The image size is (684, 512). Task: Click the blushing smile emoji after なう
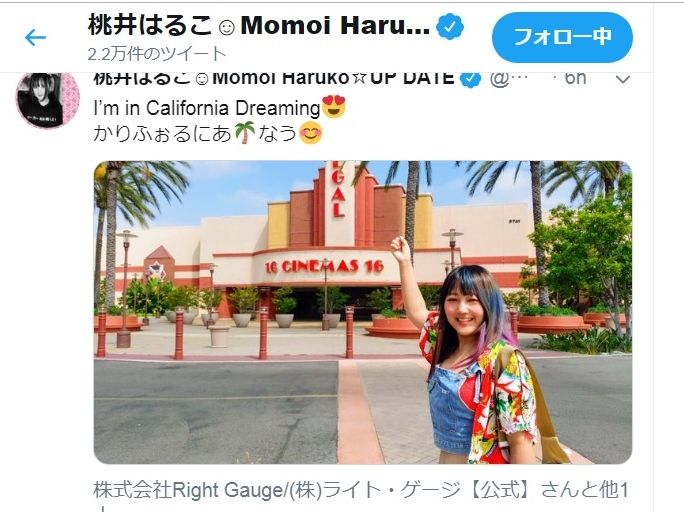click(x=311, y=133)
